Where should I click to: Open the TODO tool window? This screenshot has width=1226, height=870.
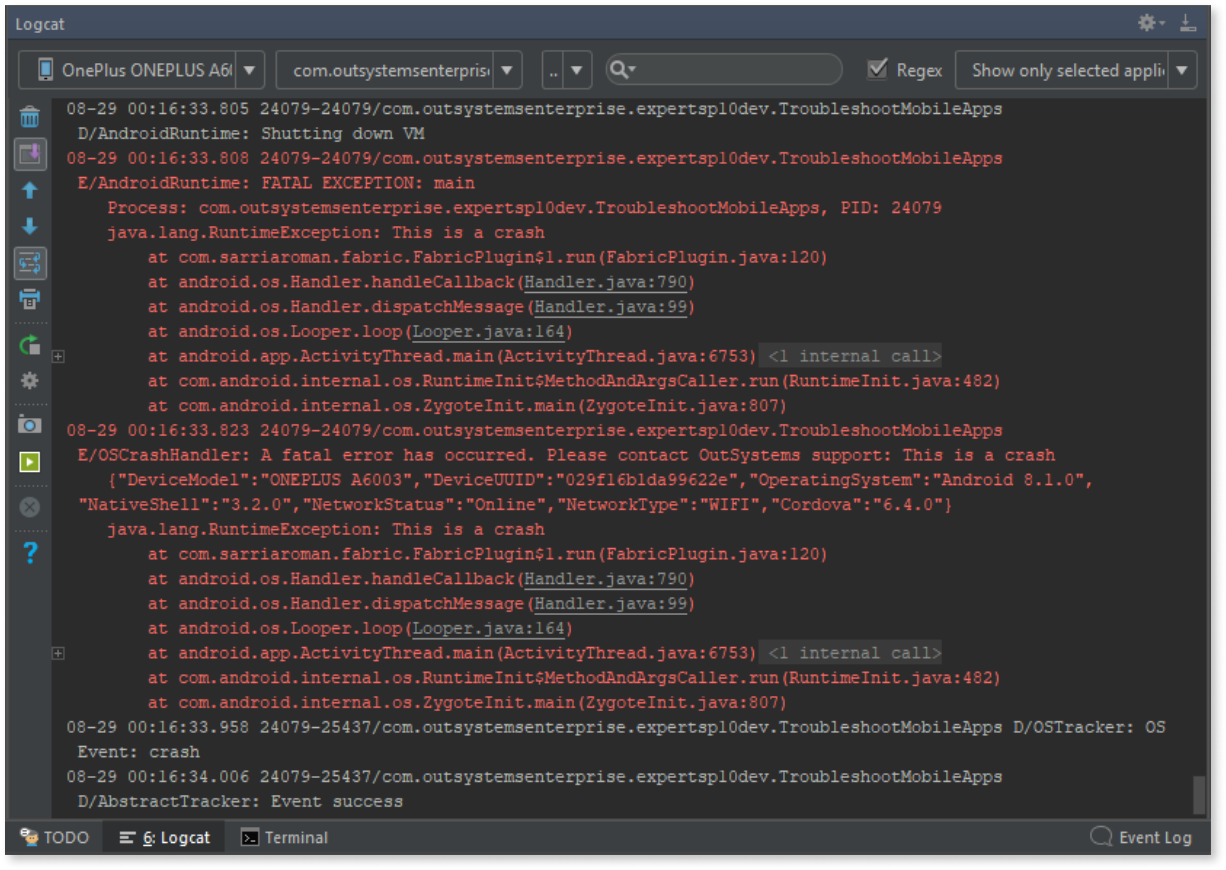click(x=55, y=837)
